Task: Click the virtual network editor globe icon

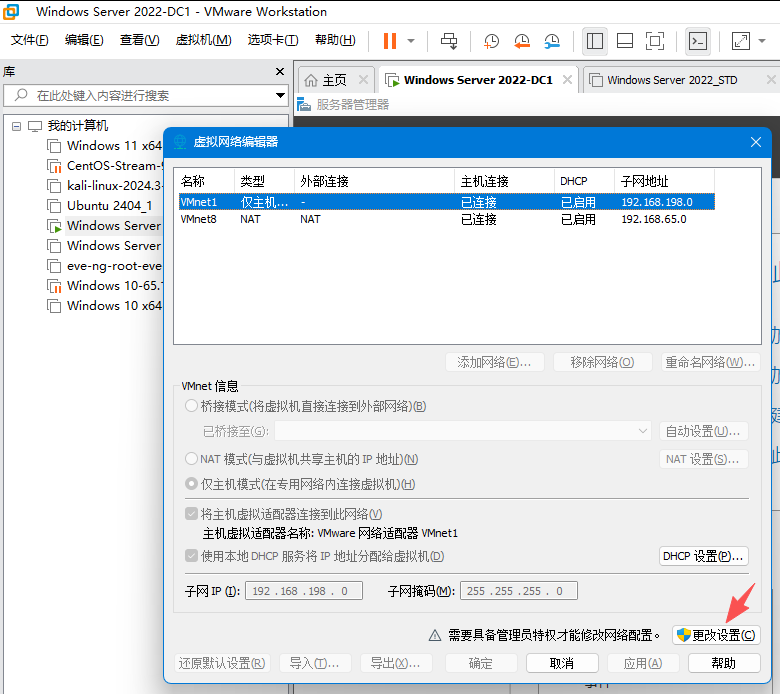Action: [x=180, y=142]
